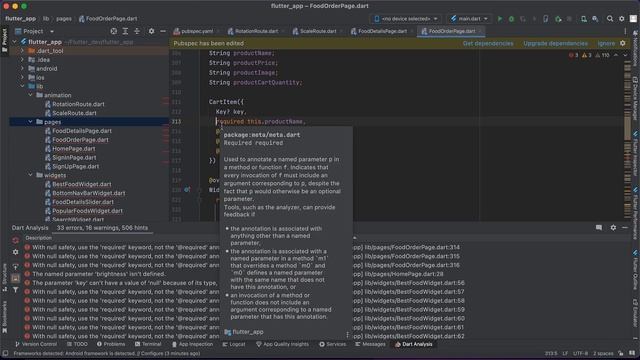Jump to next highlighted error arrow
The width and height of the screenshot is (640, 360).
[625, 55]
